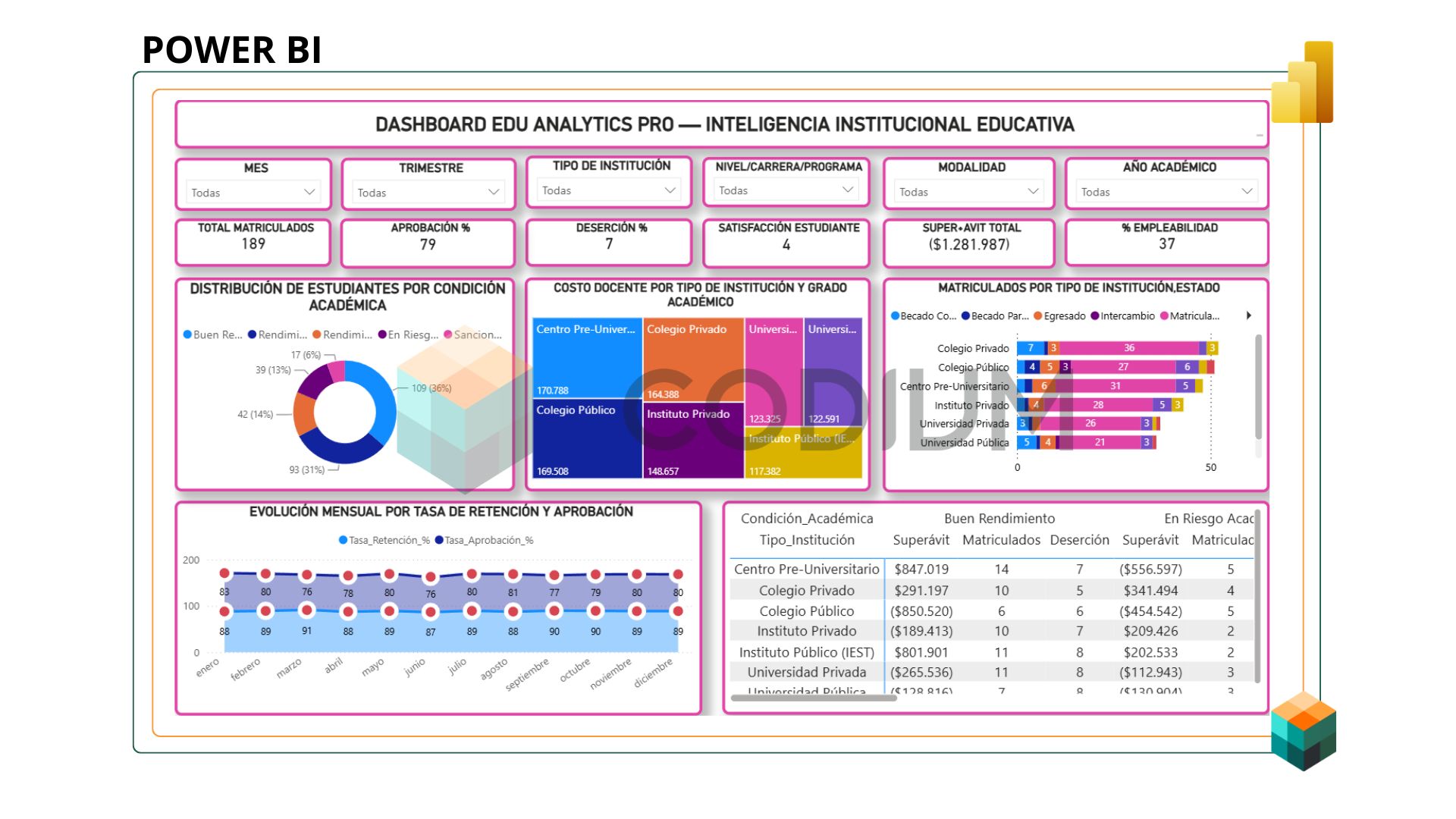
Task: Select the Instituto Público treemap tile
Action: coord(803,453)
